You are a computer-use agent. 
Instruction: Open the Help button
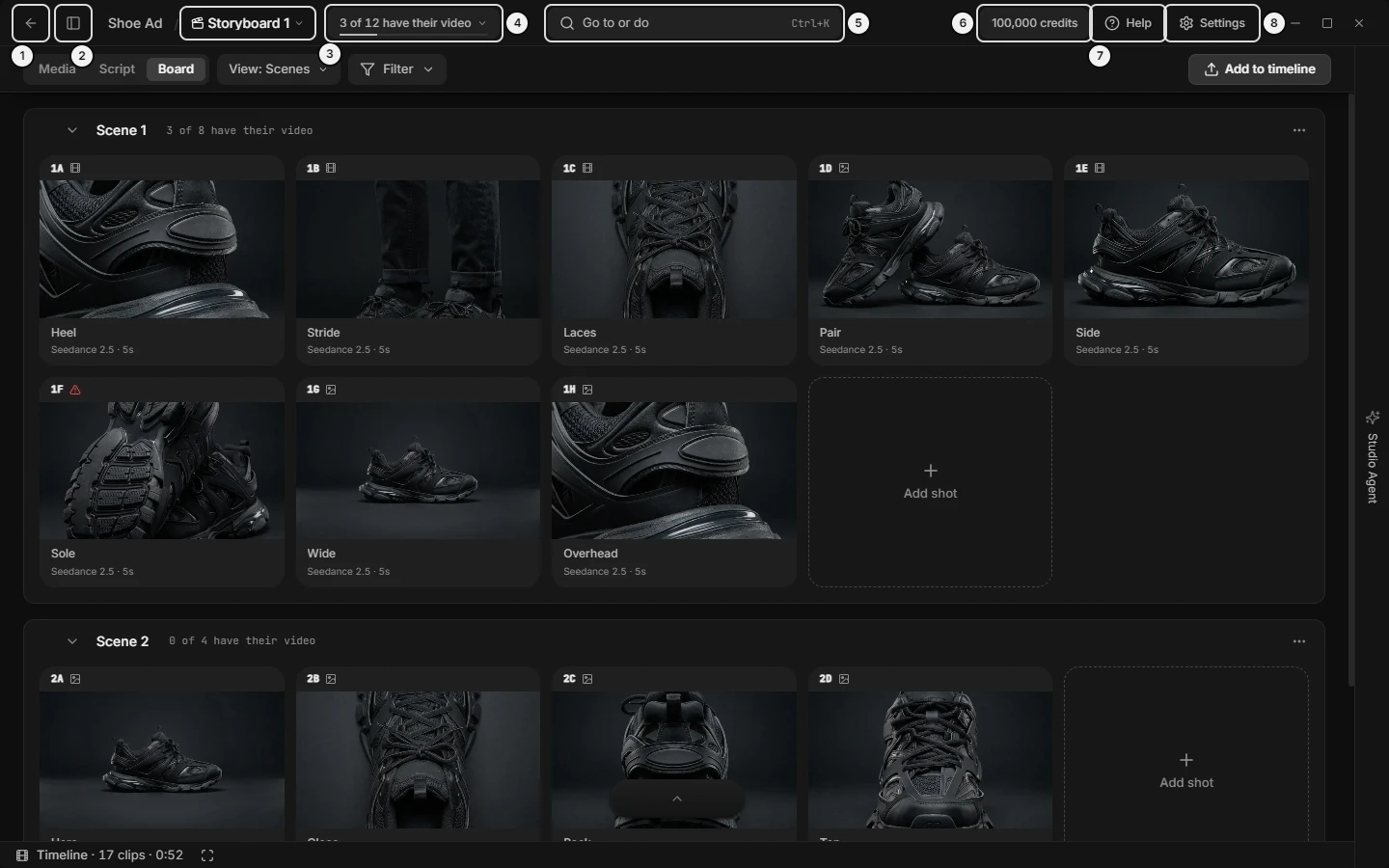pyautogui.click(x=1128, y=23)
